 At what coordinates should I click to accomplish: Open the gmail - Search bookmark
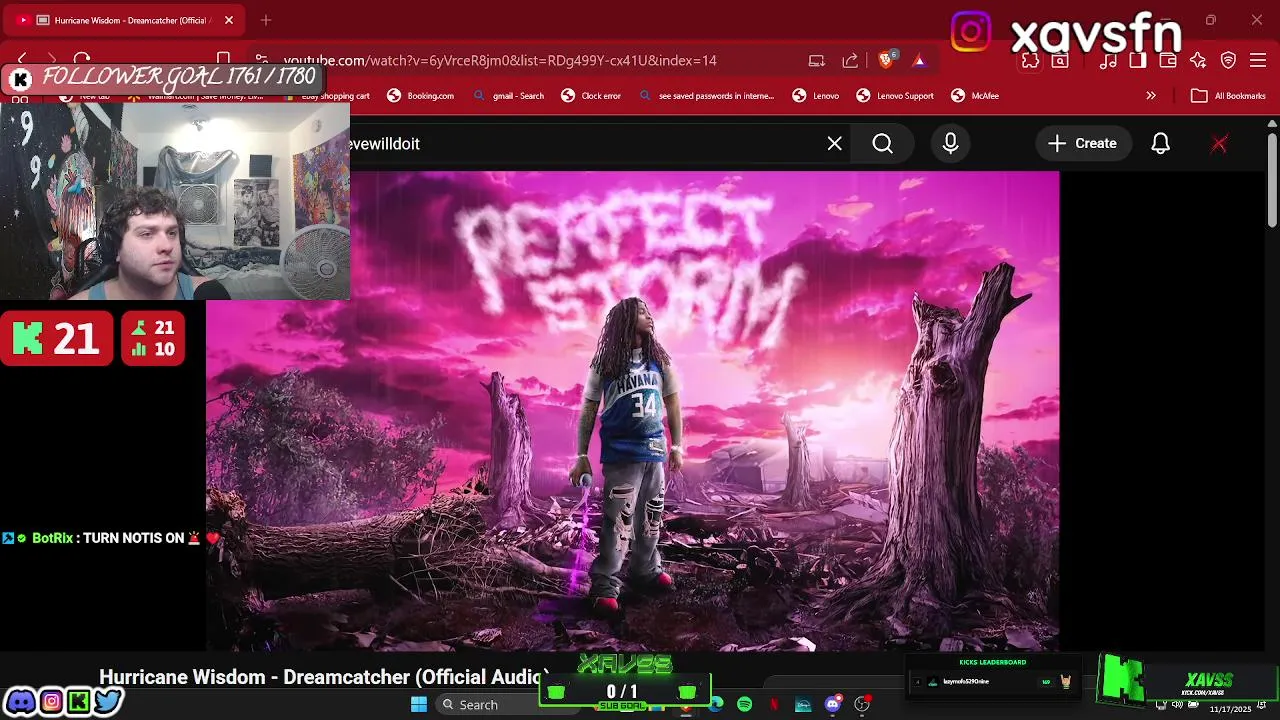tap(509, 96)
